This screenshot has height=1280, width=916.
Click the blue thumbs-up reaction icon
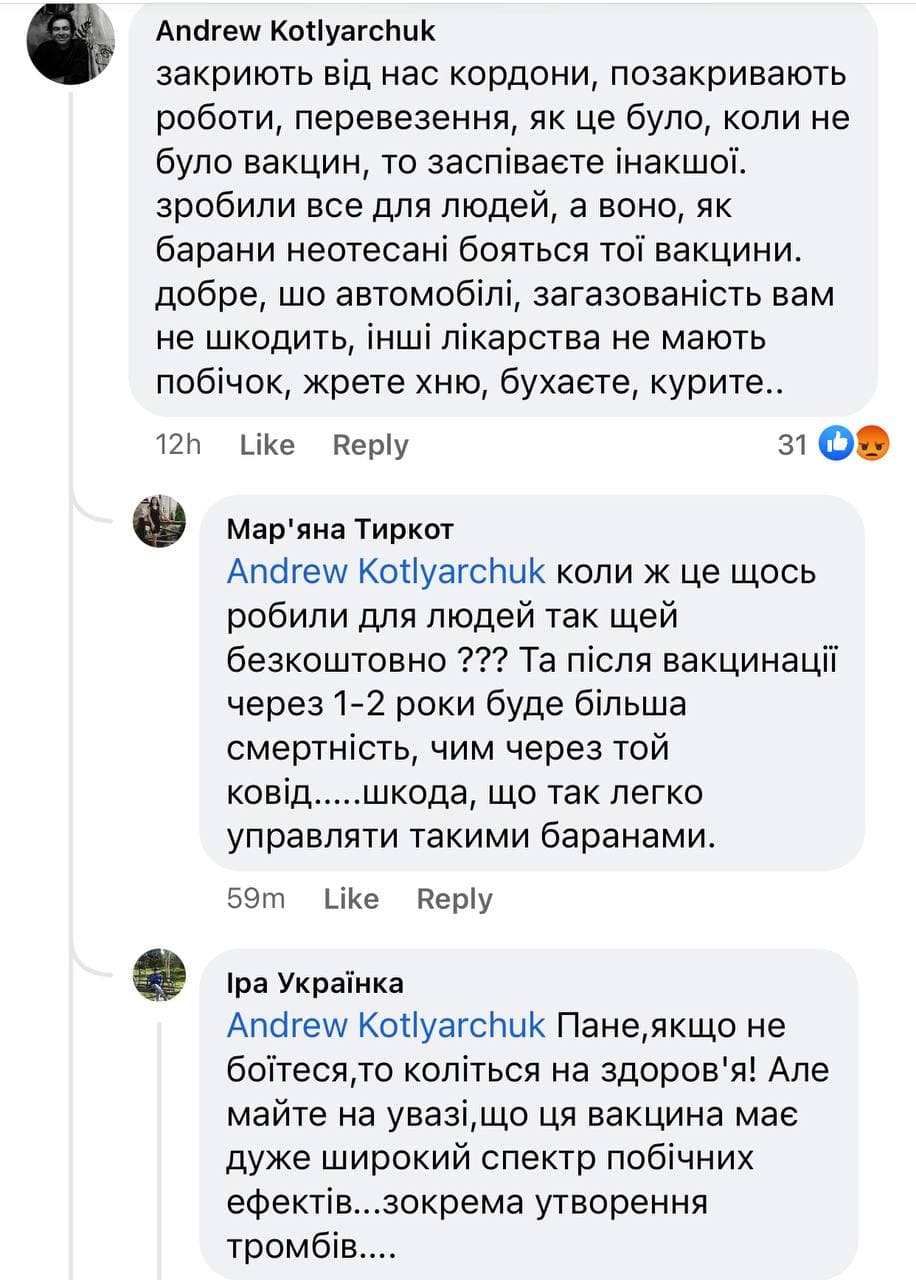pyautogui.click(x=834, y=444)
